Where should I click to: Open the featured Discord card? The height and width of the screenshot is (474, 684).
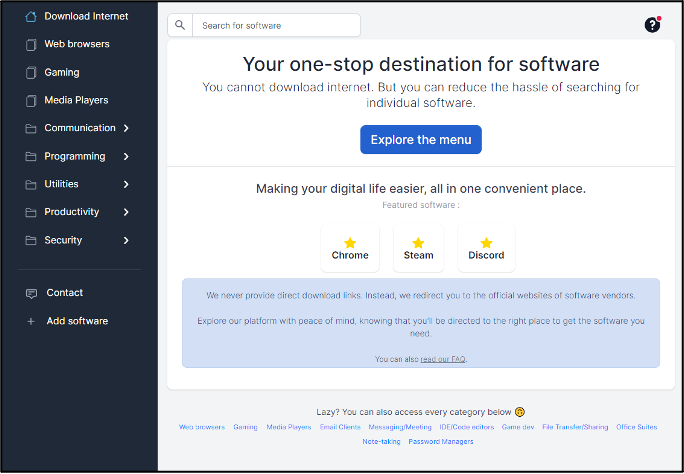point(486,249)
